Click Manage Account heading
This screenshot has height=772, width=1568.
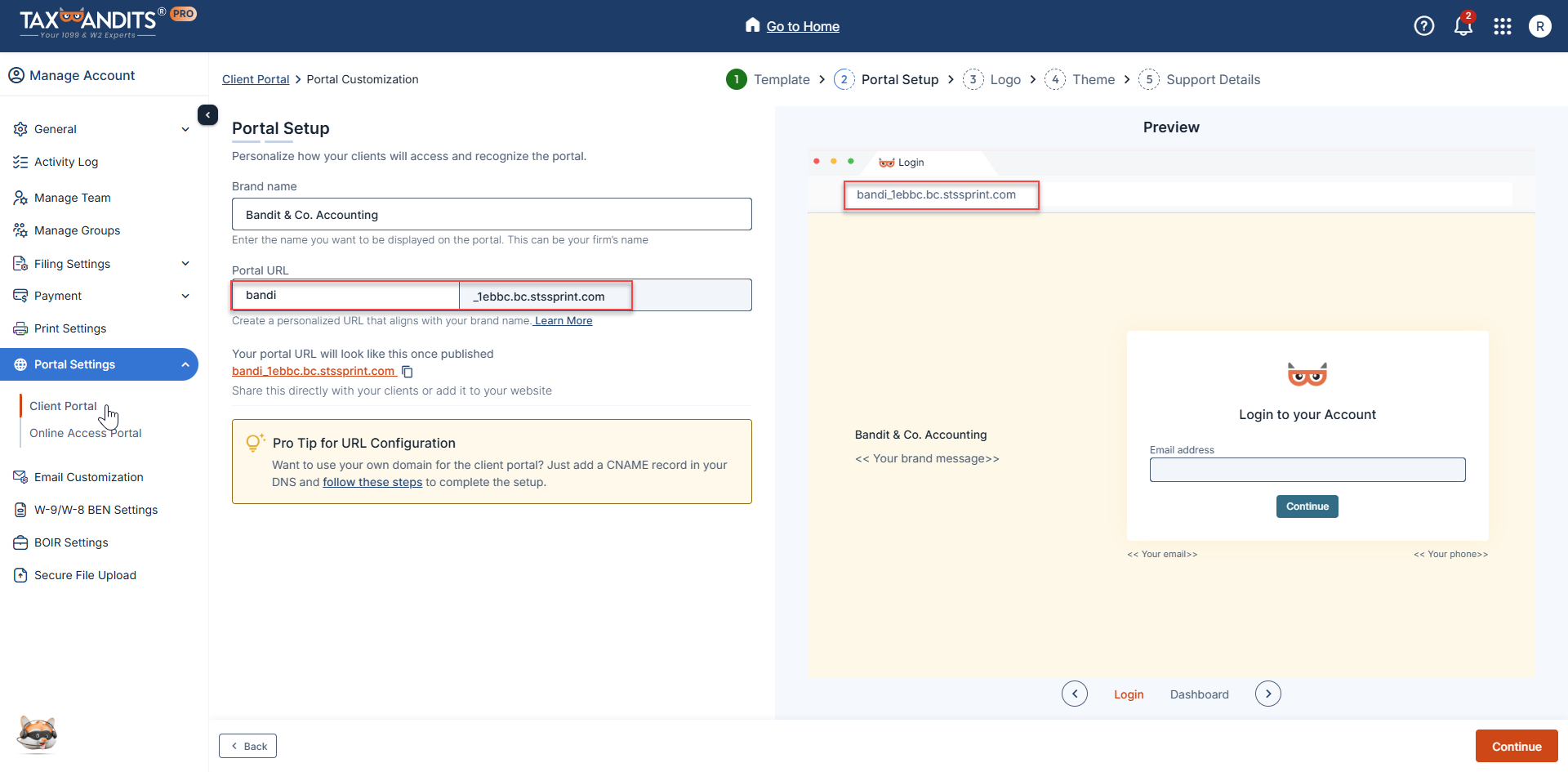(x=82, y=75)
